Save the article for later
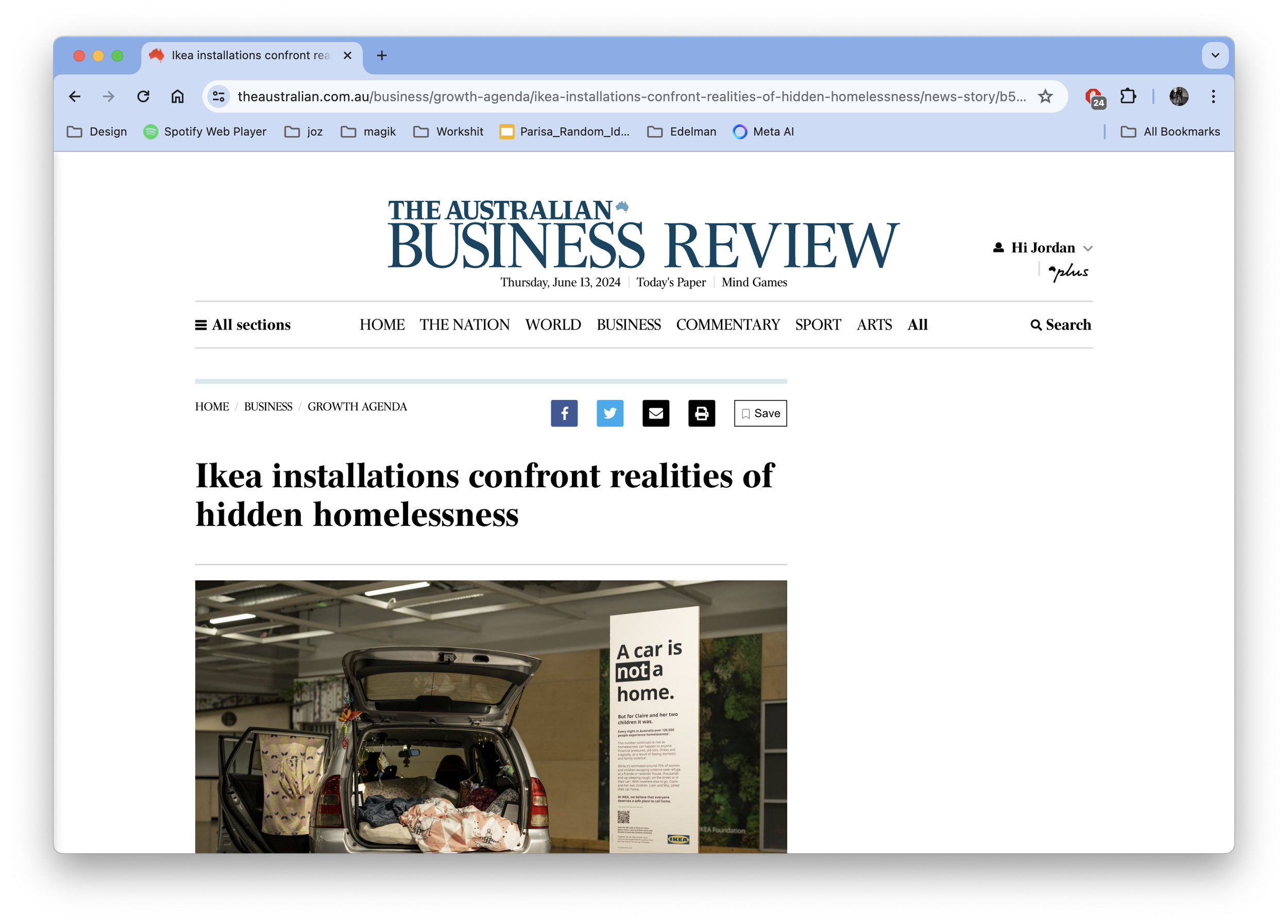Screen dimensions: 1288x924 click(x=760, y=413)
